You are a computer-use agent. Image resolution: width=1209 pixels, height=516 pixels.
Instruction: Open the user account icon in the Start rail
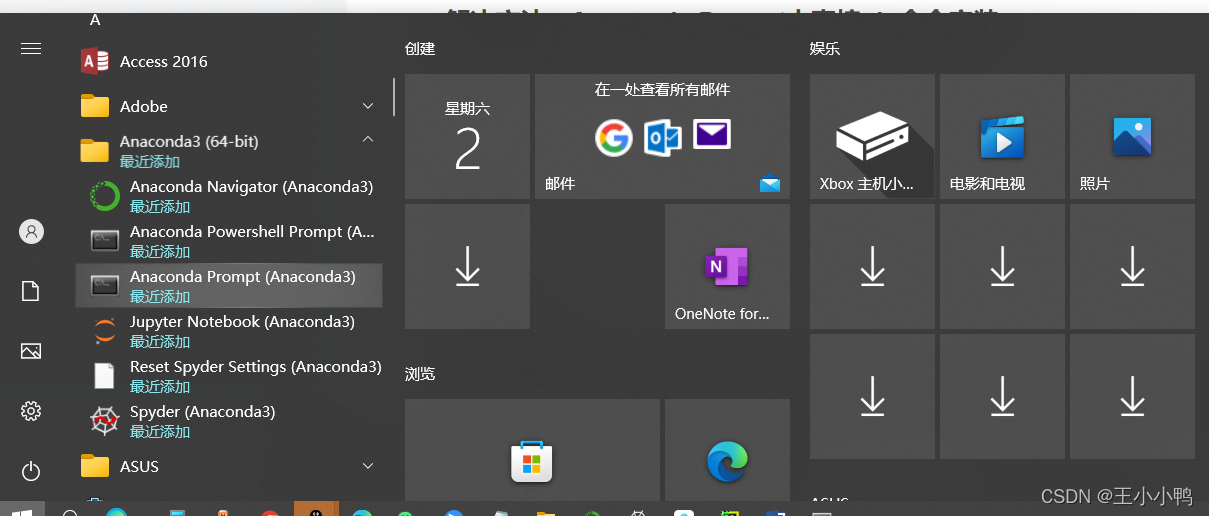click(x=31, y=231)
